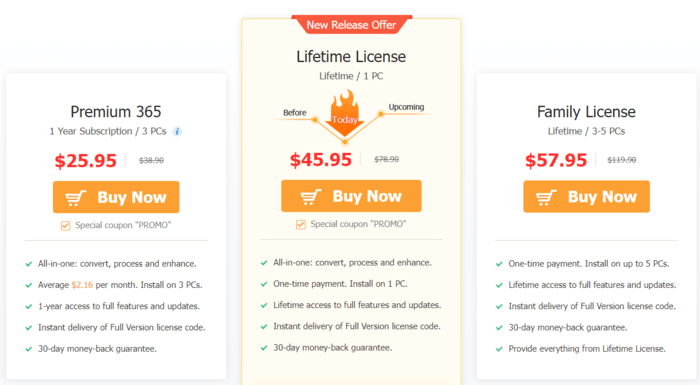
Task: Click the $25.95 price
Action: (x=86, y=160)
